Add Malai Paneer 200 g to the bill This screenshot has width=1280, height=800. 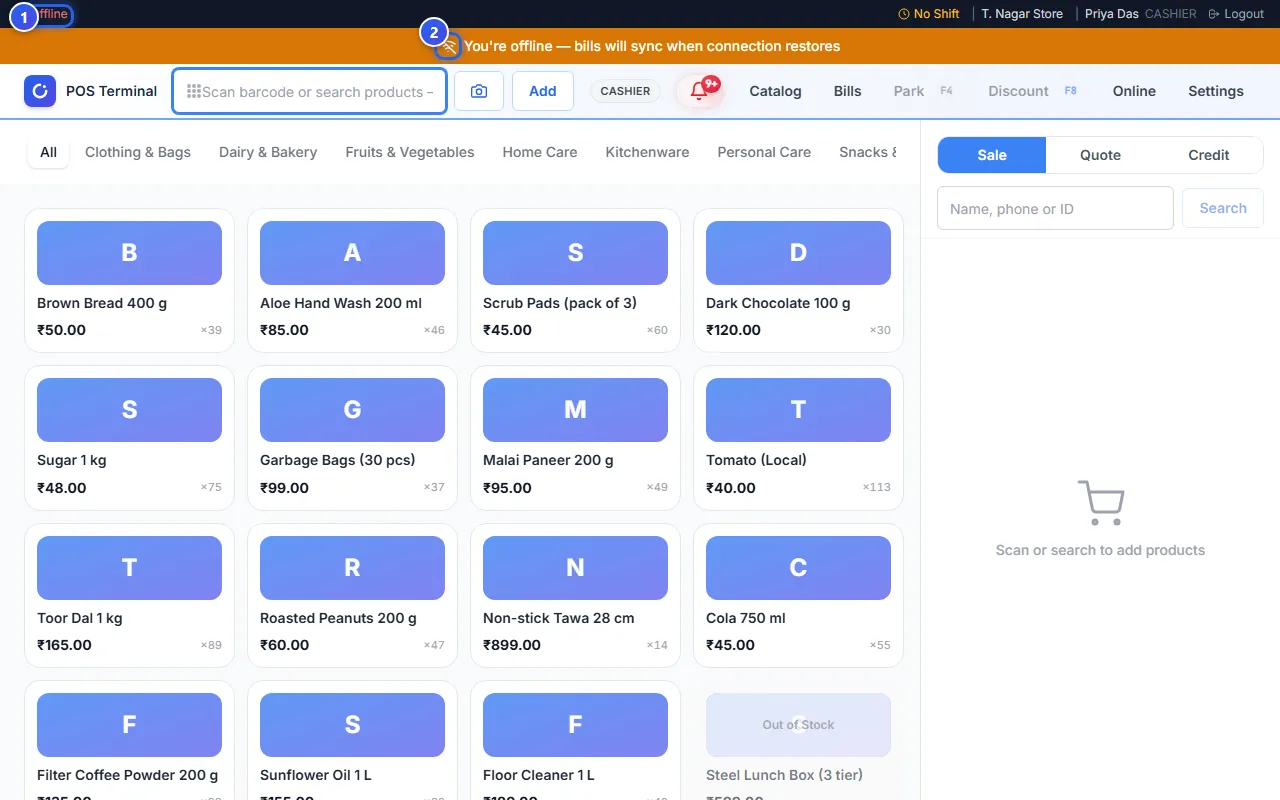tap(575, 438)
